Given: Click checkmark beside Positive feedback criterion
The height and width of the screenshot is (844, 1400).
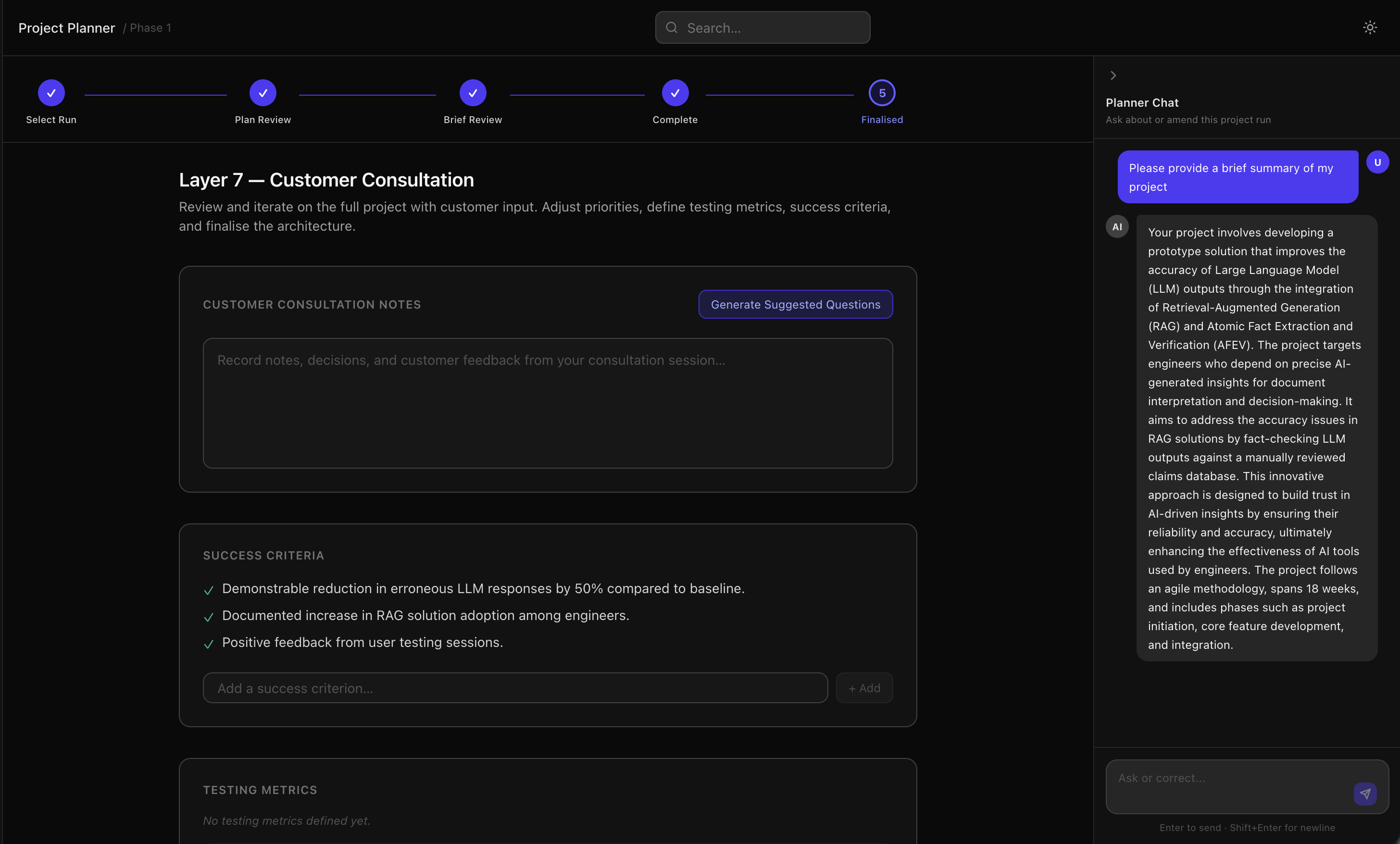Looking at the screenshot, I should click(209, 644).
